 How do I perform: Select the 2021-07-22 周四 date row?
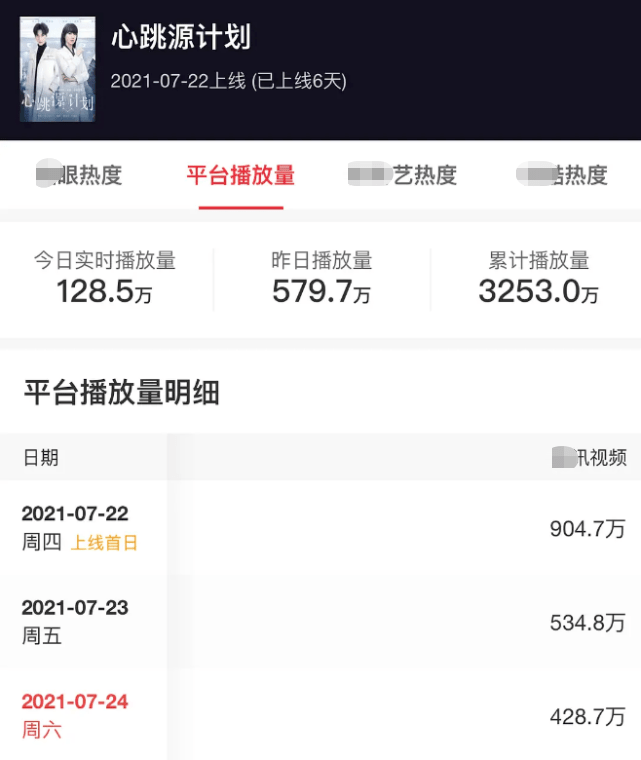320,528
